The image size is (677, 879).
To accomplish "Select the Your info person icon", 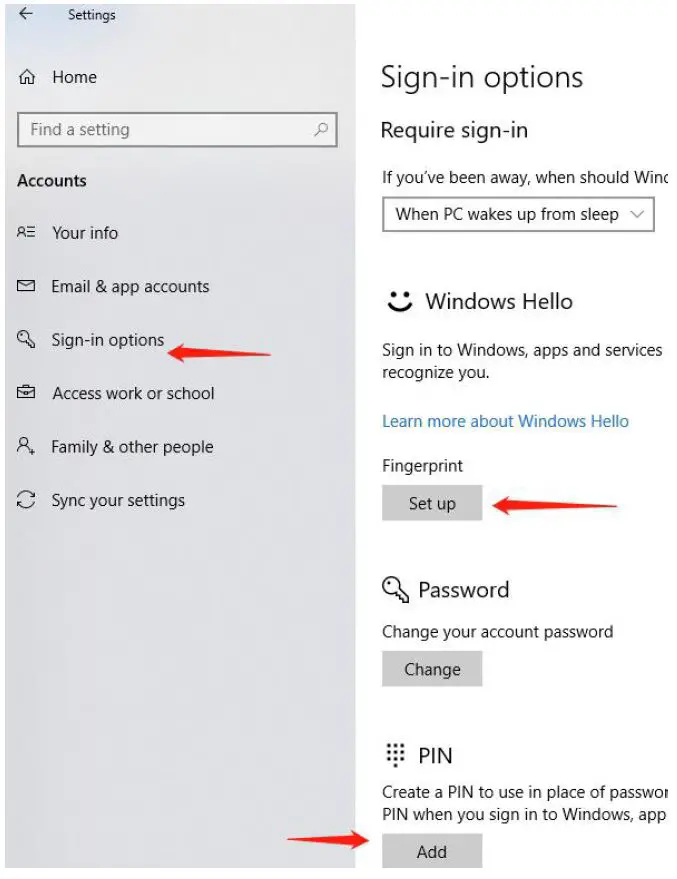I will (x=27, y=233).
